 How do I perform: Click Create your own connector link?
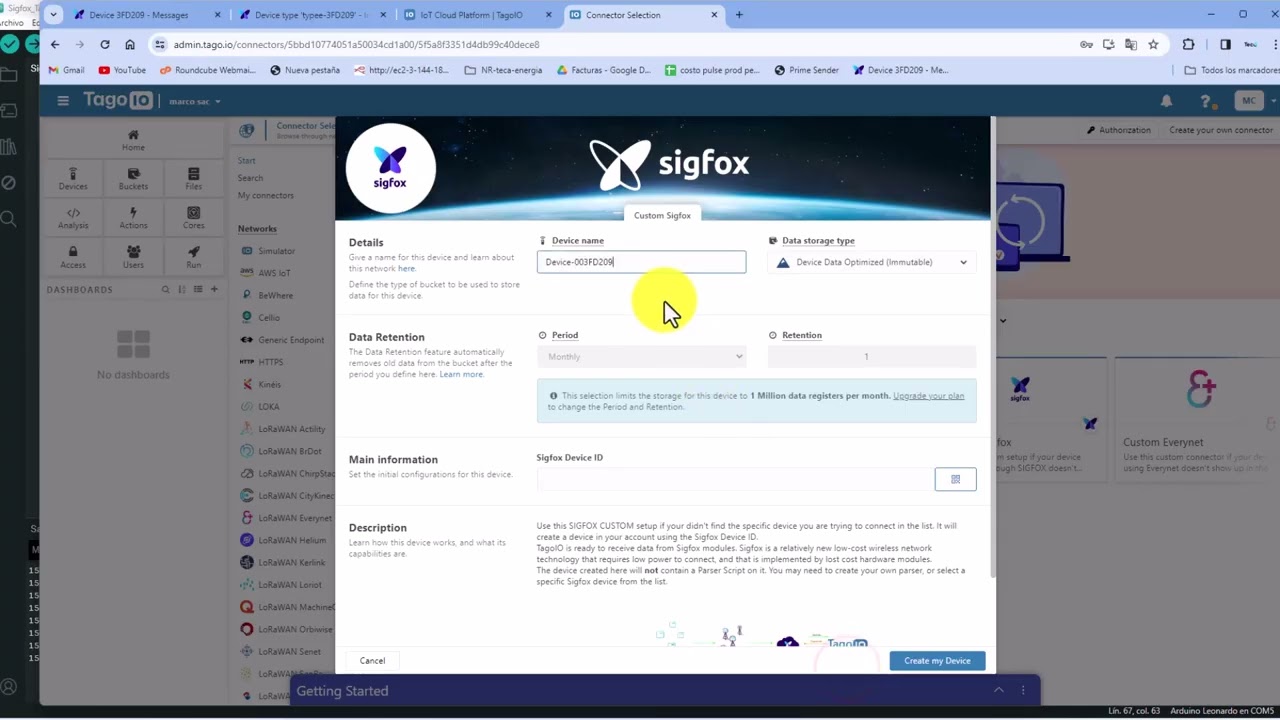pyautogui.click(x=1220, y=130)
